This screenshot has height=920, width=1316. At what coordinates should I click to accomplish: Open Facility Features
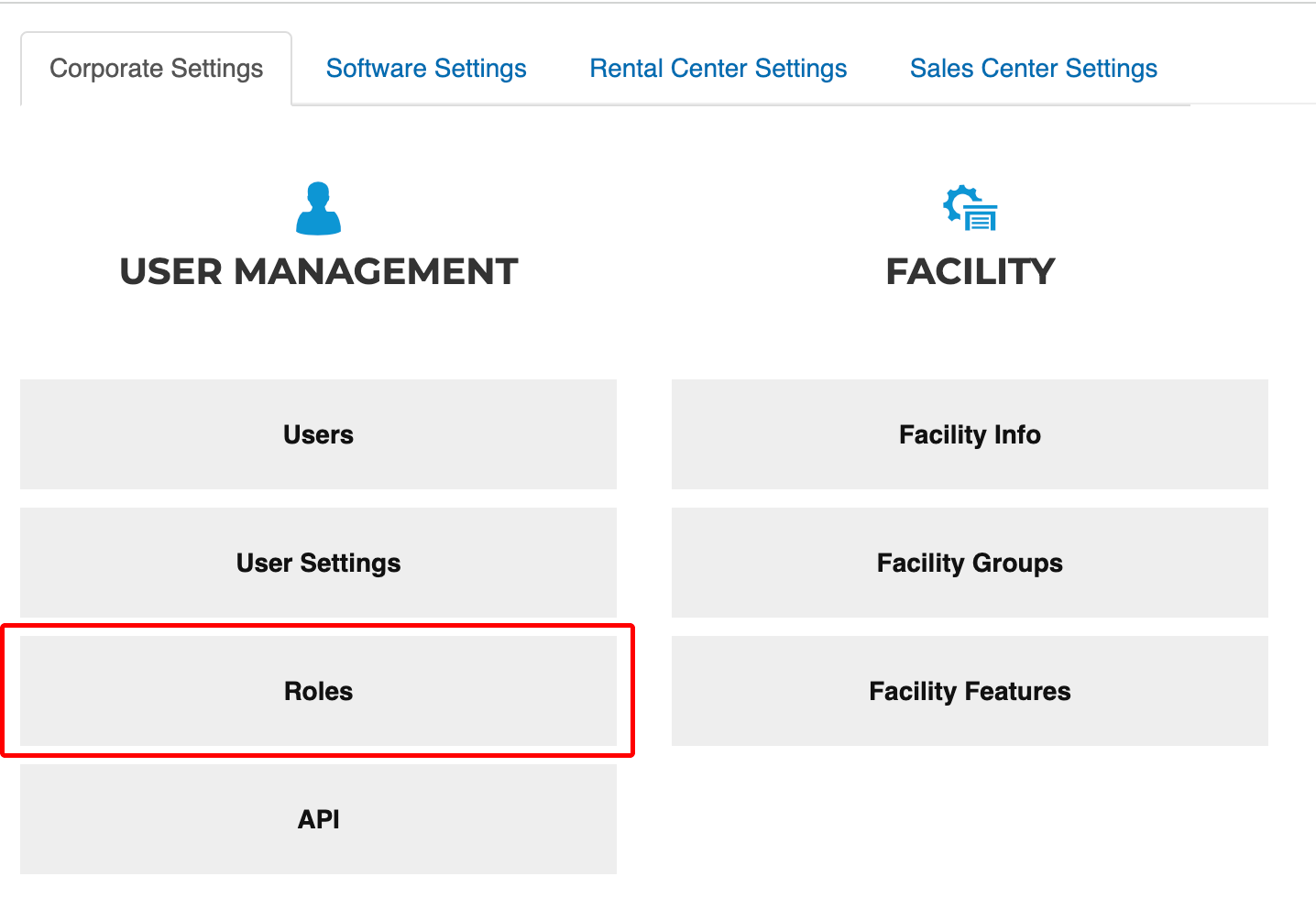(x=970, y=691)
